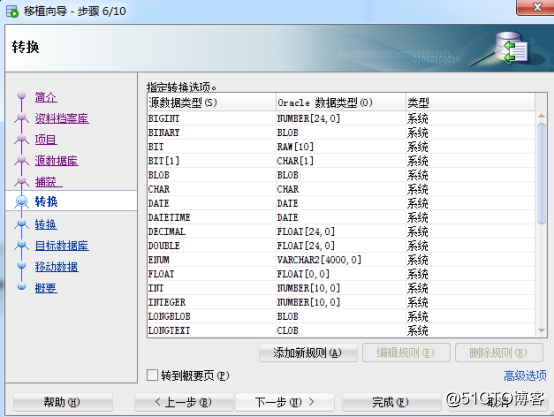Screen dimensions: 554x417
Task: Click the table vertical scrollbar thumb
Action: [541, 173]
